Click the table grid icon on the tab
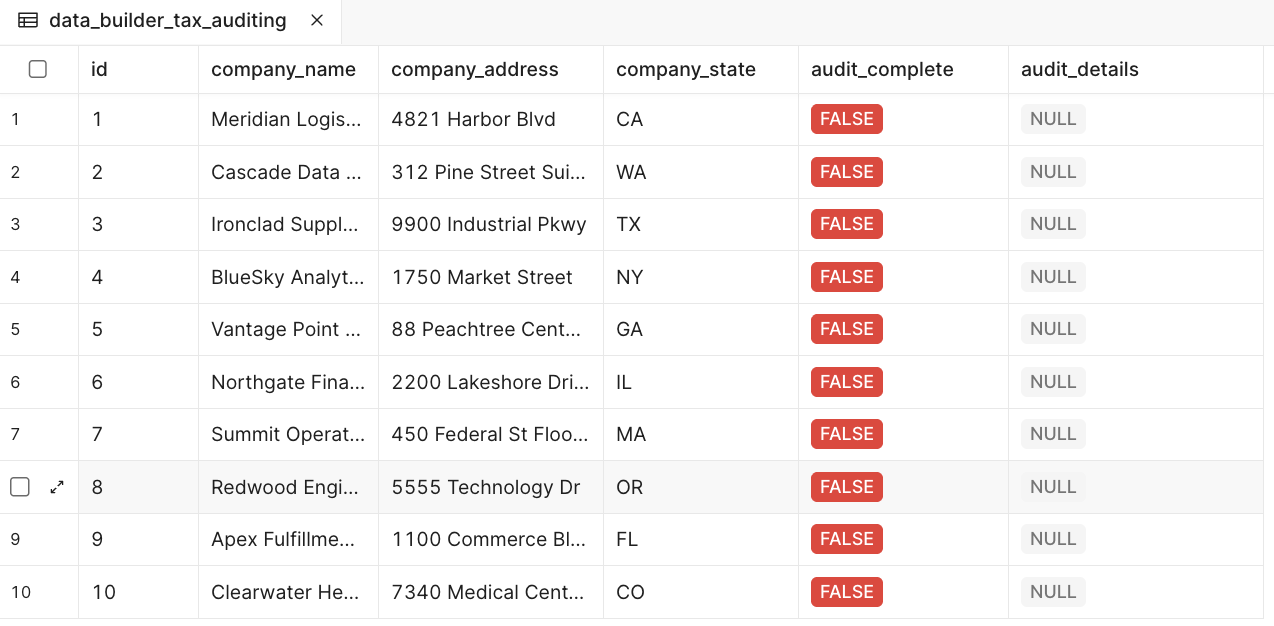The height and width of the screenshot is (626, 1274). [x=28, y=20]
